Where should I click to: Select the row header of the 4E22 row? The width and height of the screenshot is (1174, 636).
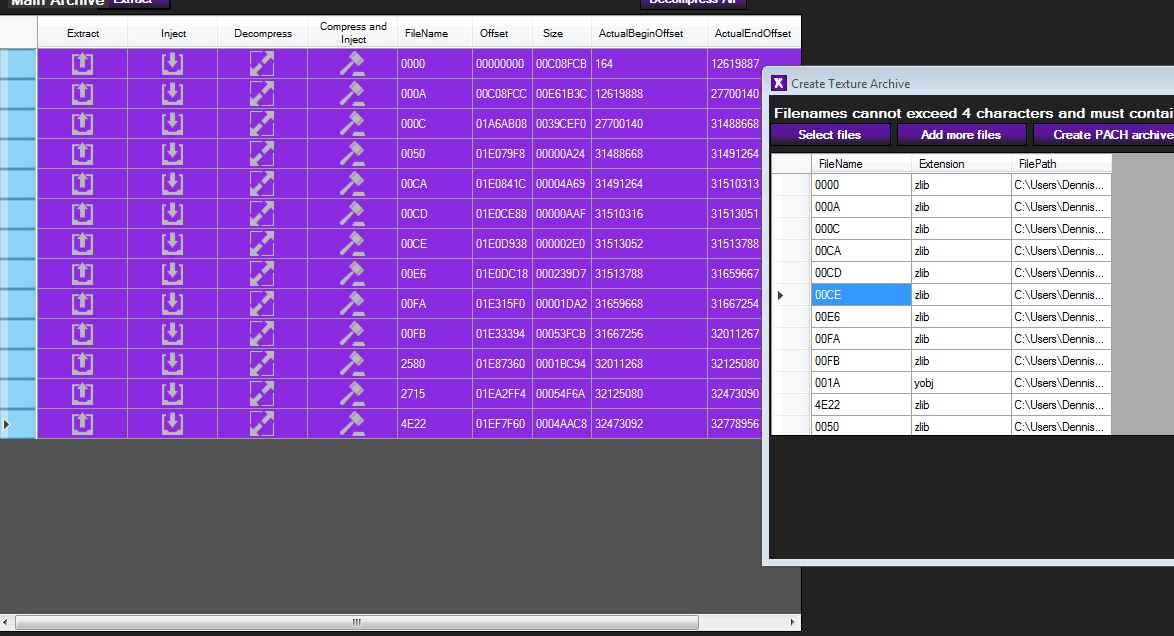[18, 424]
